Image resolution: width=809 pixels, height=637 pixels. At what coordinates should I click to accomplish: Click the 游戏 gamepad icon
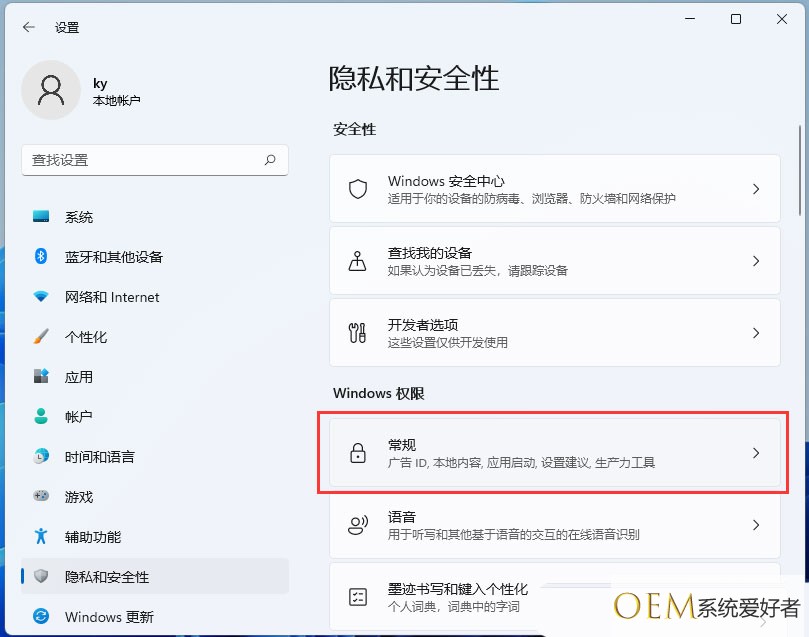click(41, 497)
